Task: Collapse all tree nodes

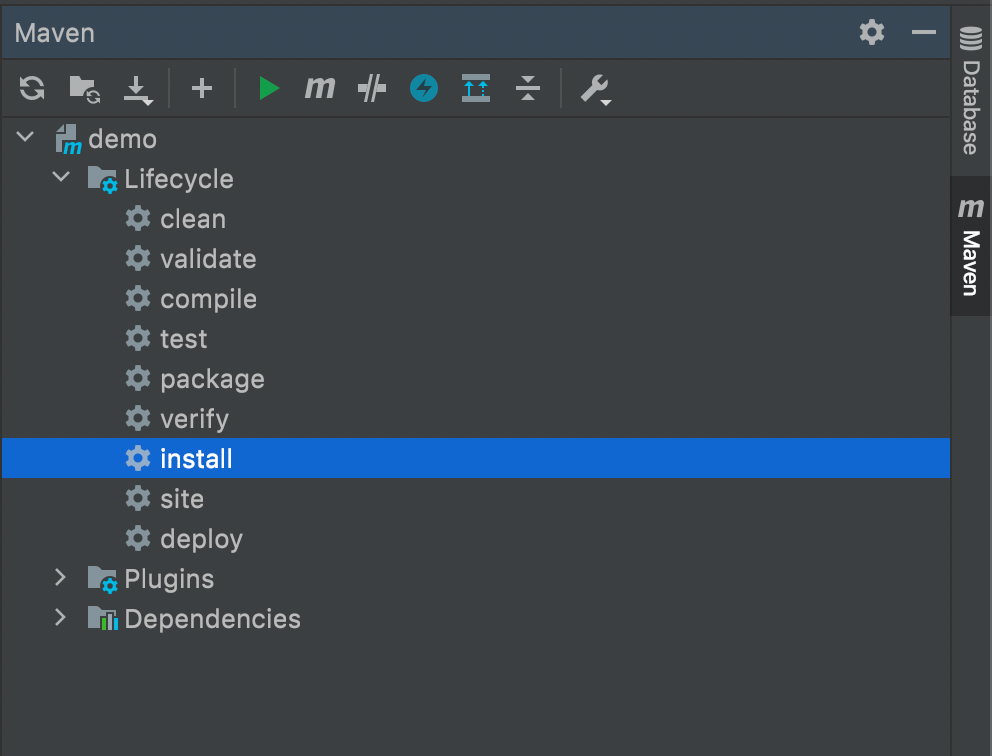Action: point(528,89)
